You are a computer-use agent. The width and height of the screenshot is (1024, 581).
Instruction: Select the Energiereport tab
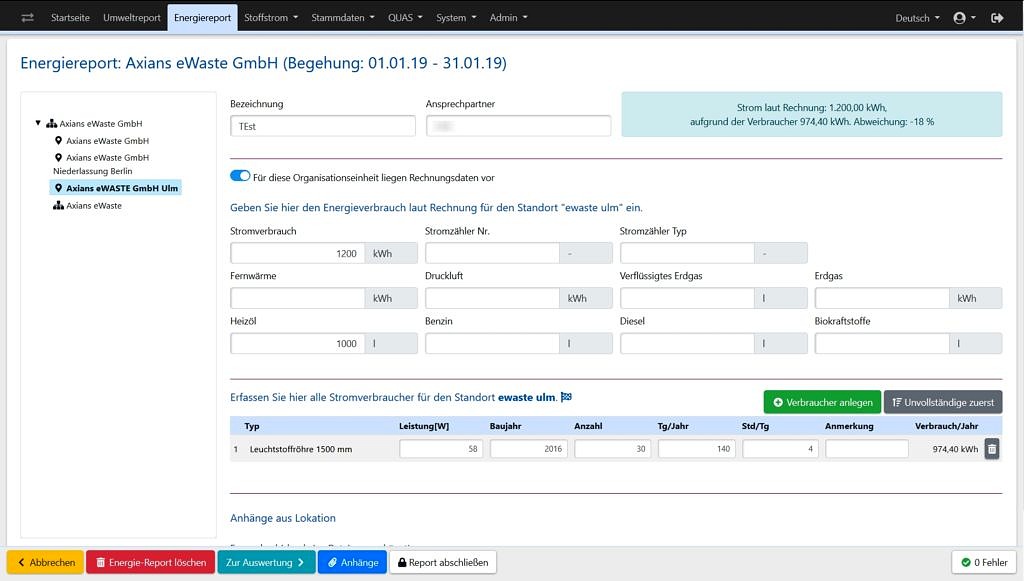[x=202, y=18]
